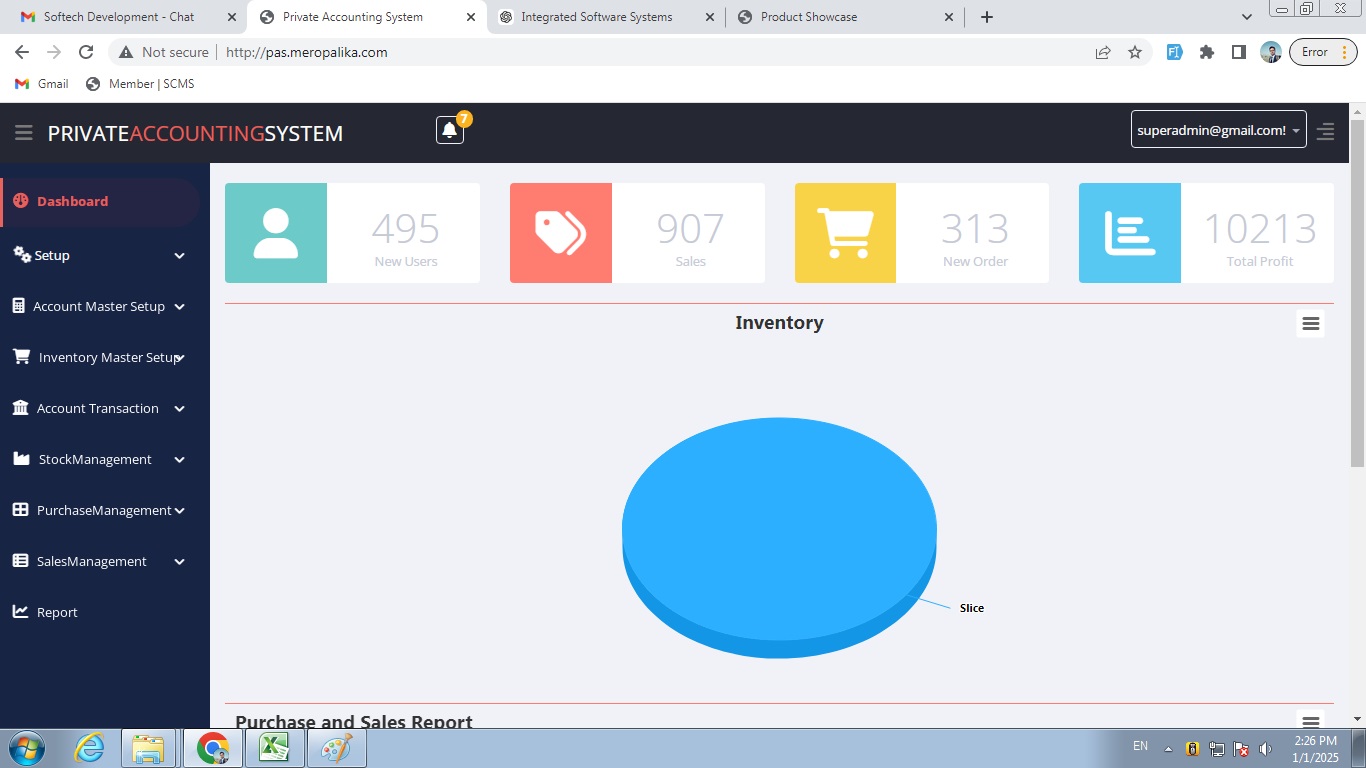
Task: Open the Inventory chart context menu
Action: [x=1310, y=323]
